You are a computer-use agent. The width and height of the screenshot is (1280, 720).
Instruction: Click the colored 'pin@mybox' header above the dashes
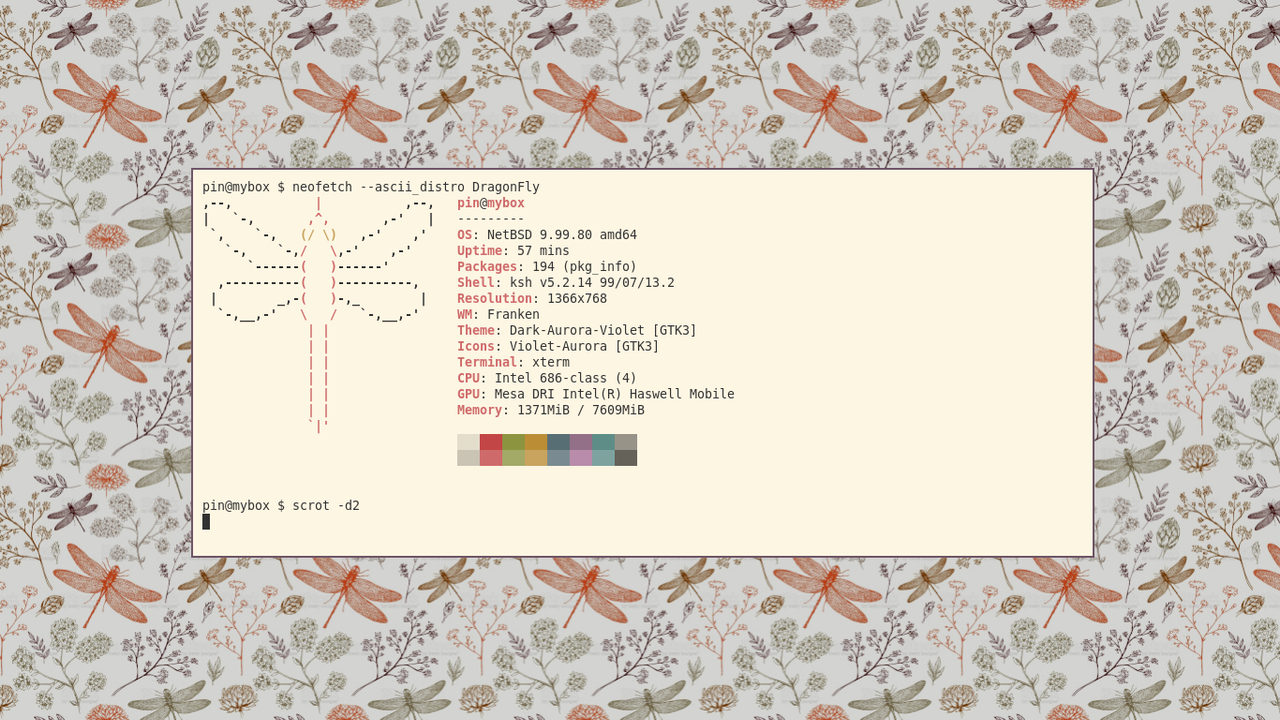click(x=491, y=203)
